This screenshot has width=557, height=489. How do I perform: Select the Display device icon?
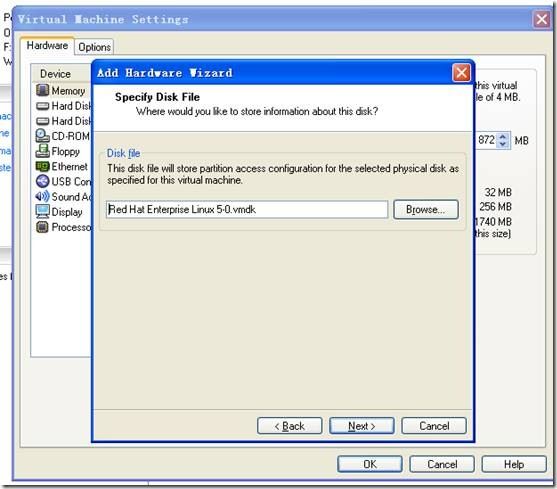[43, 212]
